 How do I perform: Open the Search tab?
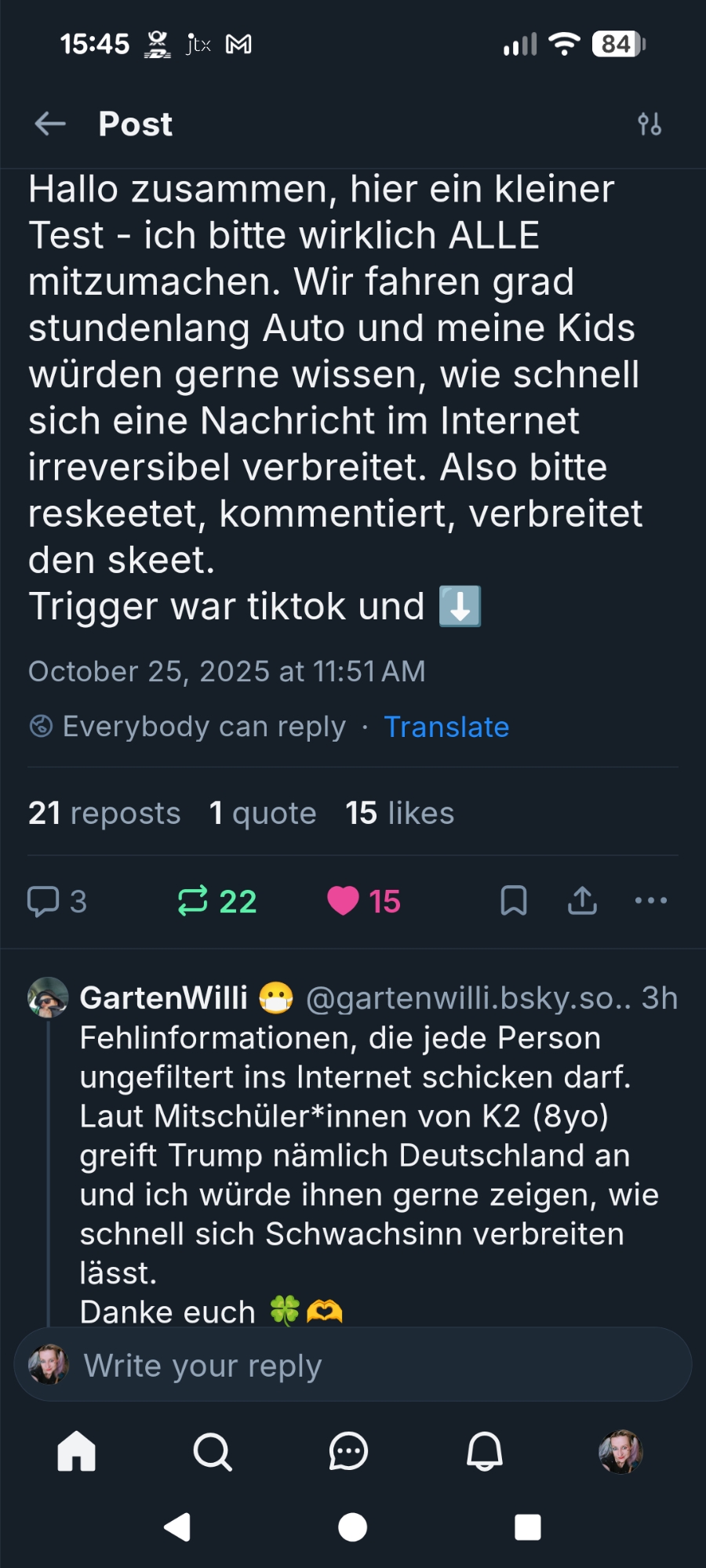tap(213, 1451)
